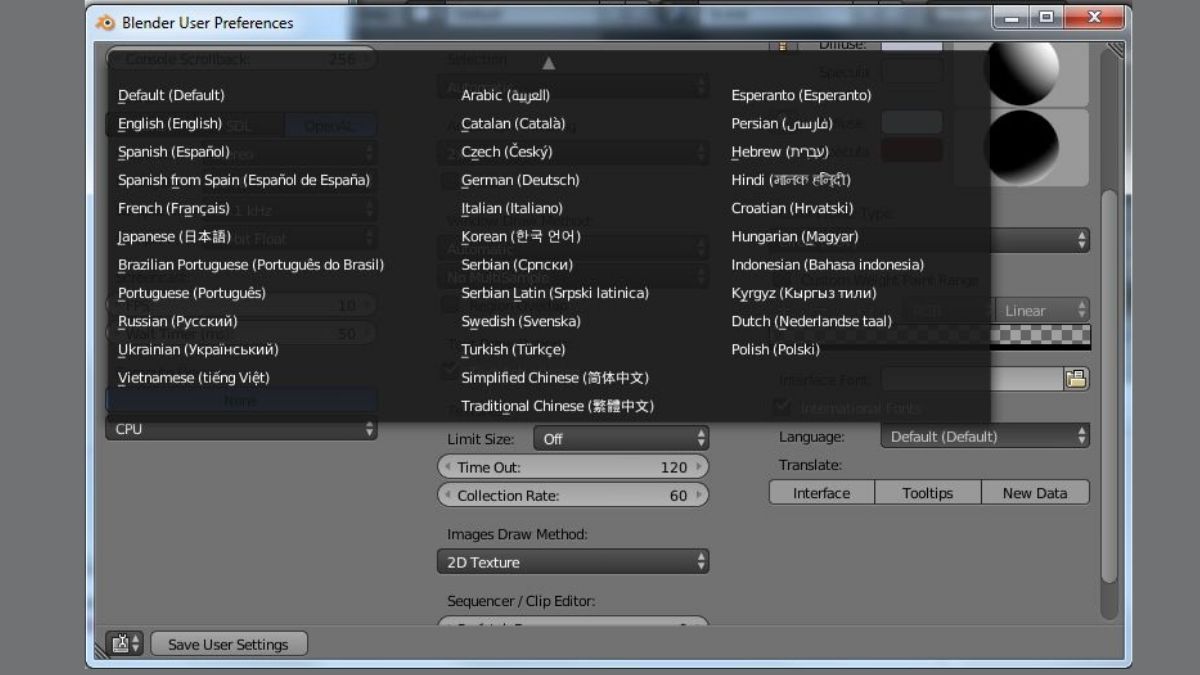Click the "Images Draw Method:" label
This screenshot has width=1200, height=675.
pos(517,534)
